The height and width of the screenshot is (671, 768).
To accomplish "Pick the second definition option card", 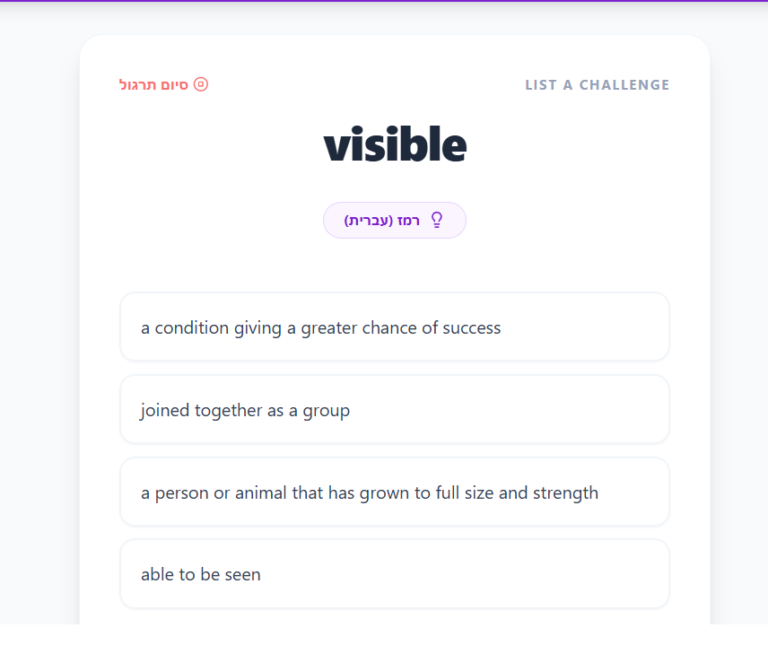I will [394, 410].
